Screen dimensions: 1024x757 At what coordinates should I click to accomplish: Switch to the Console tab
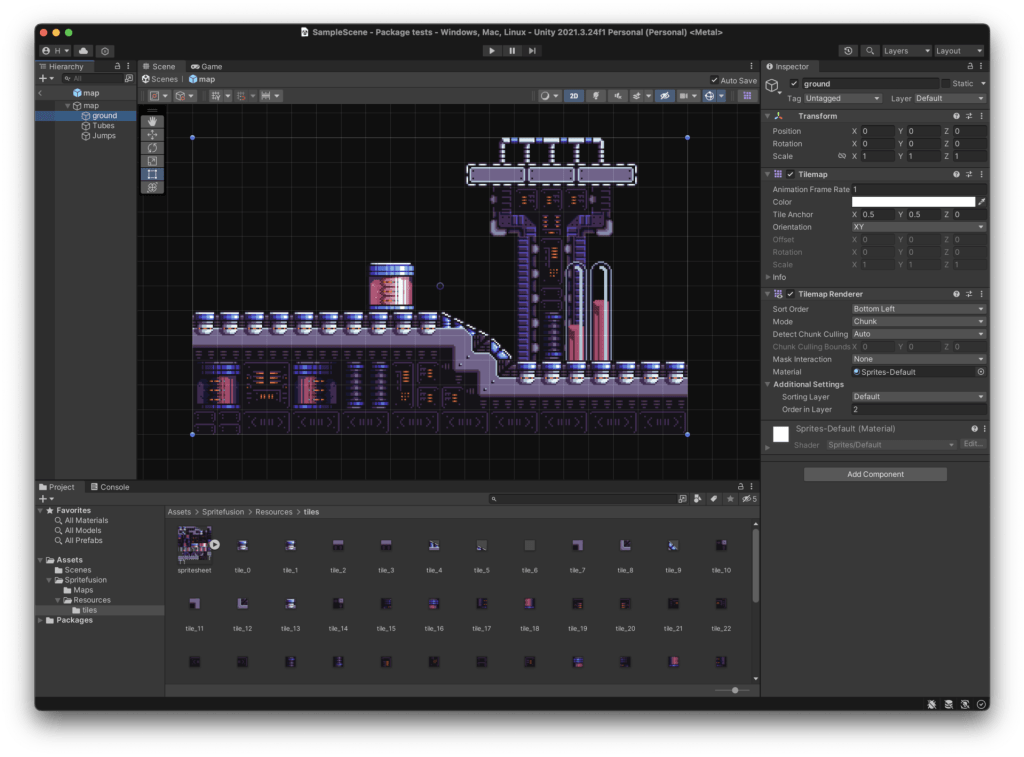[110, 487]
